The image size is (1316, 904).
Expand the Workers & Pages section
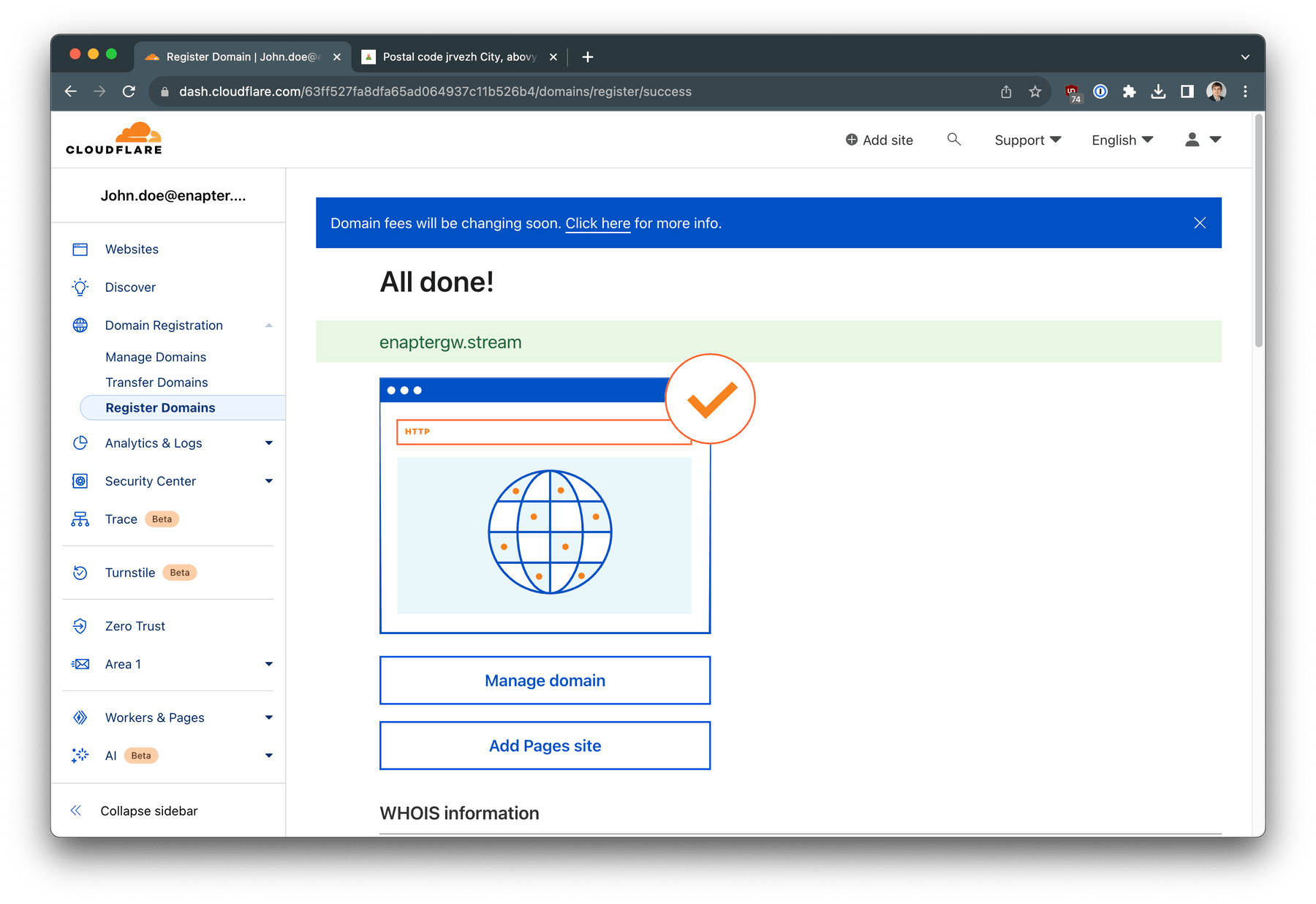(269, 717)
